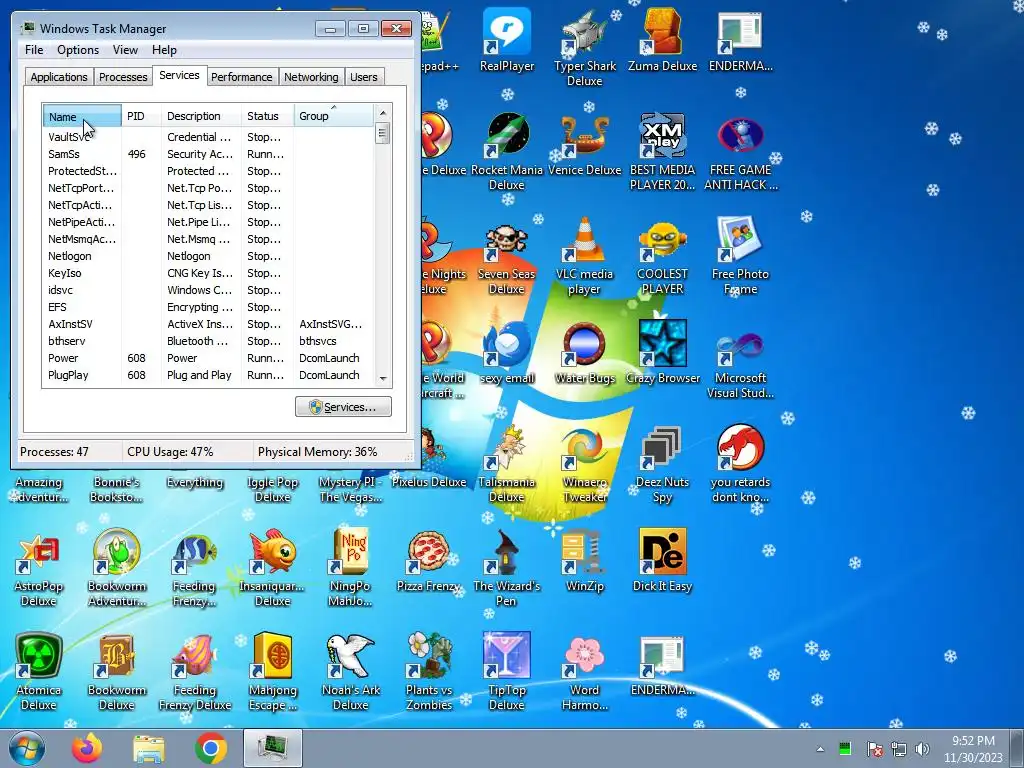Viewport: 1024px width, 768px height.
Task: Sort by Group column header
Action: pos(333,116)
